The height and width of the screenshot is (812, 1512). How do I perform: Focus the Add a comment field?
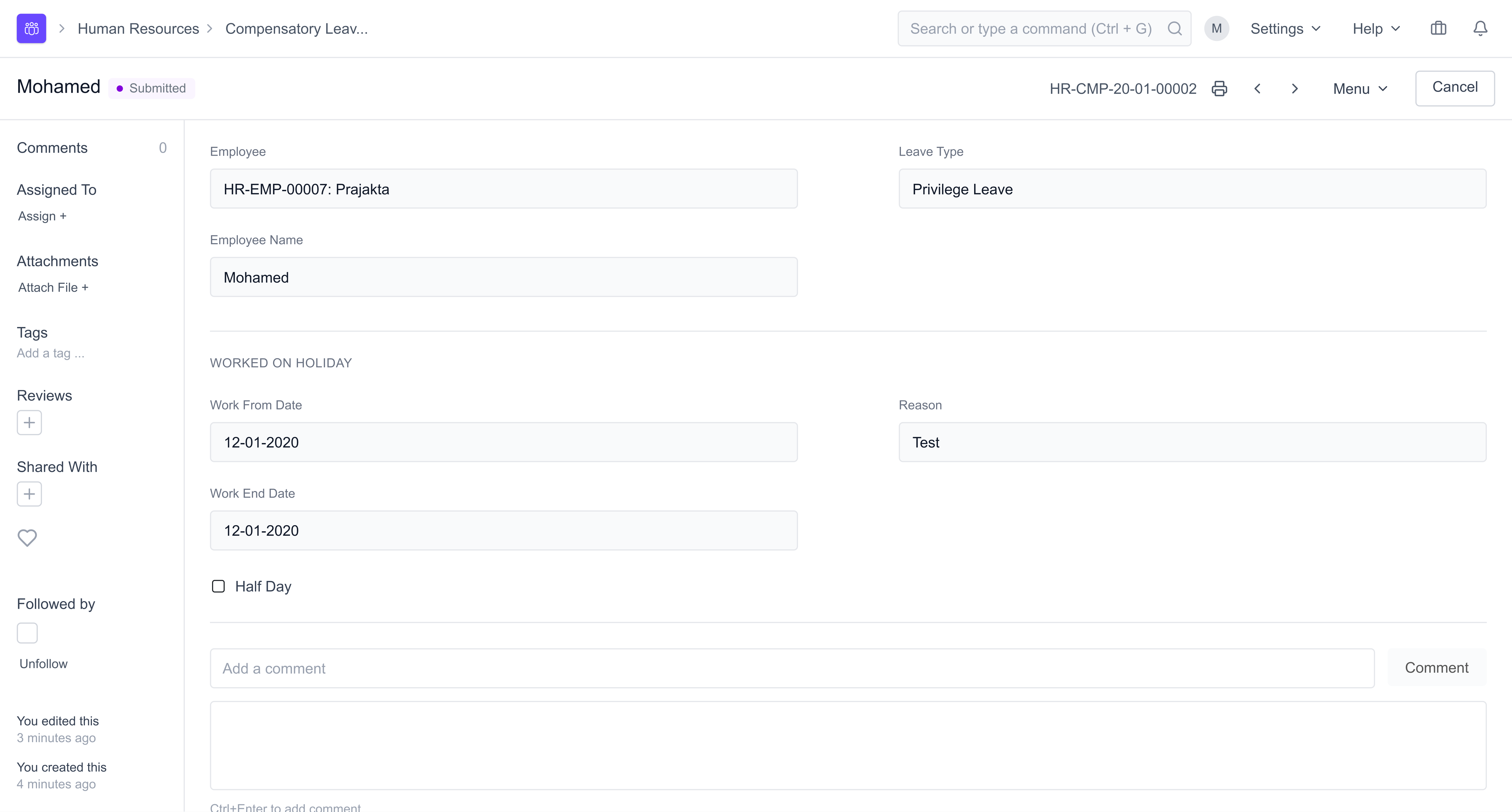792,668
